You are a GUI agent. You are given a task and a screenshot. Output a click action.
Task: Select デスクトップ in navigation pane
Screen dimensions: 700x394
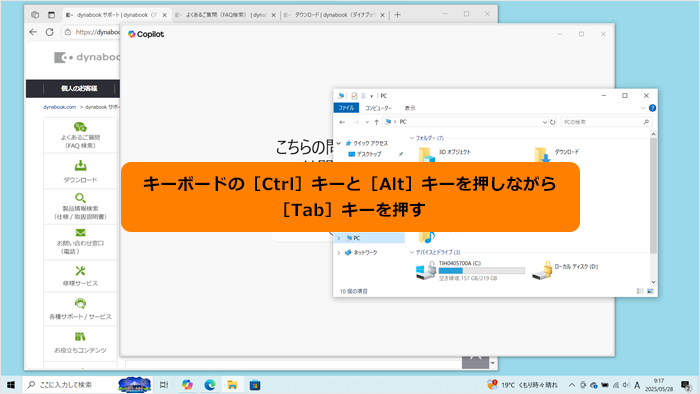pos(369,154)
